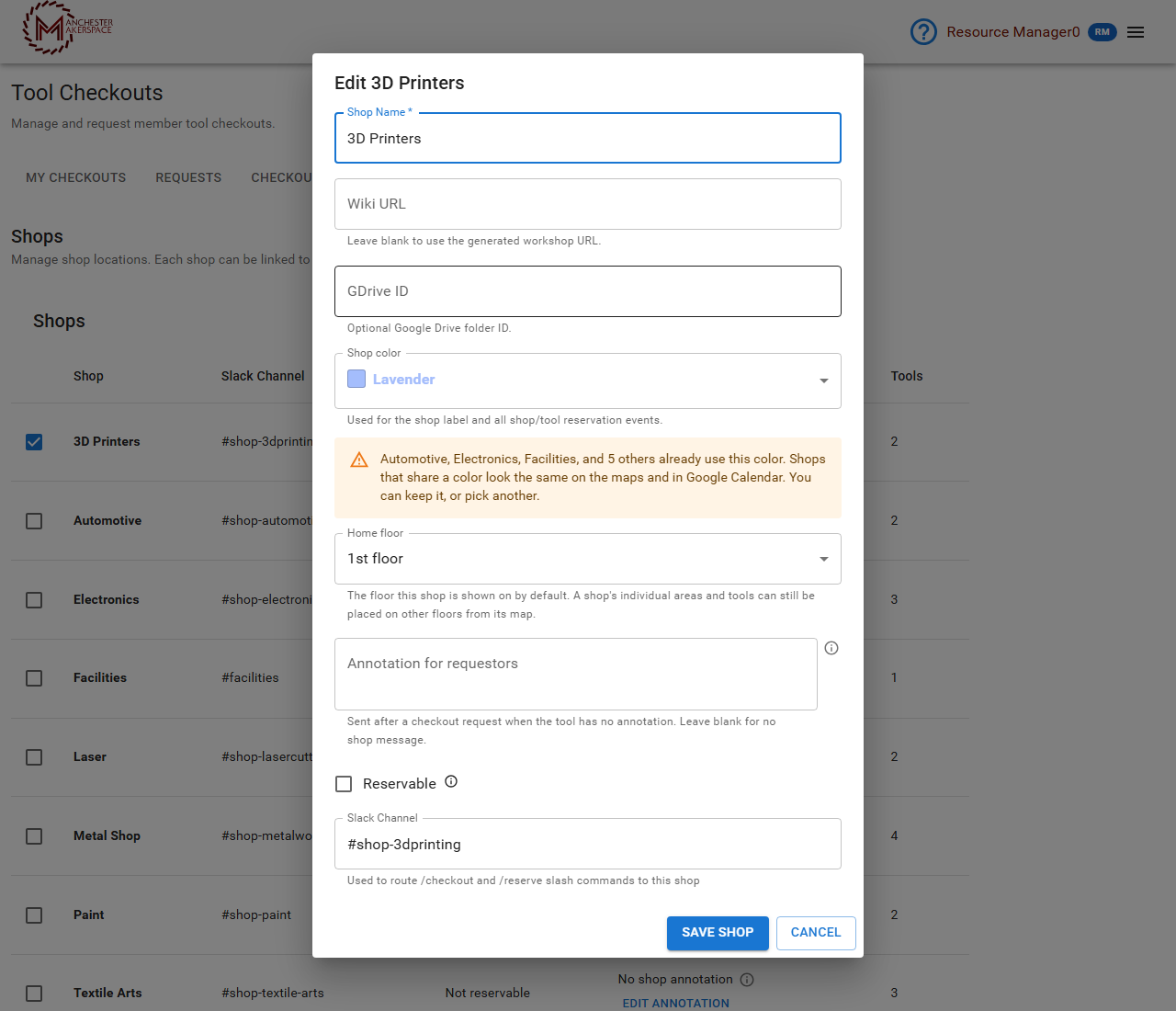Switch to the Requests tab

coord(188,177)
